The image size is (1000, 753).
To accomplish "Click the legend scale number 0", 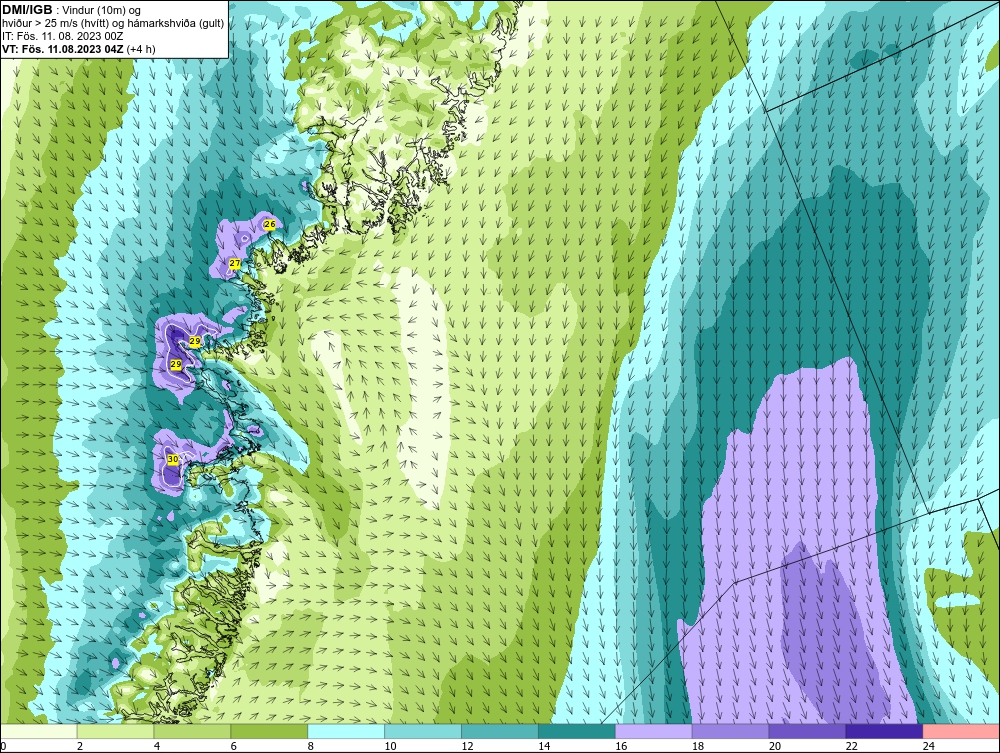I will pyautogui.click(x=4, y=746).
